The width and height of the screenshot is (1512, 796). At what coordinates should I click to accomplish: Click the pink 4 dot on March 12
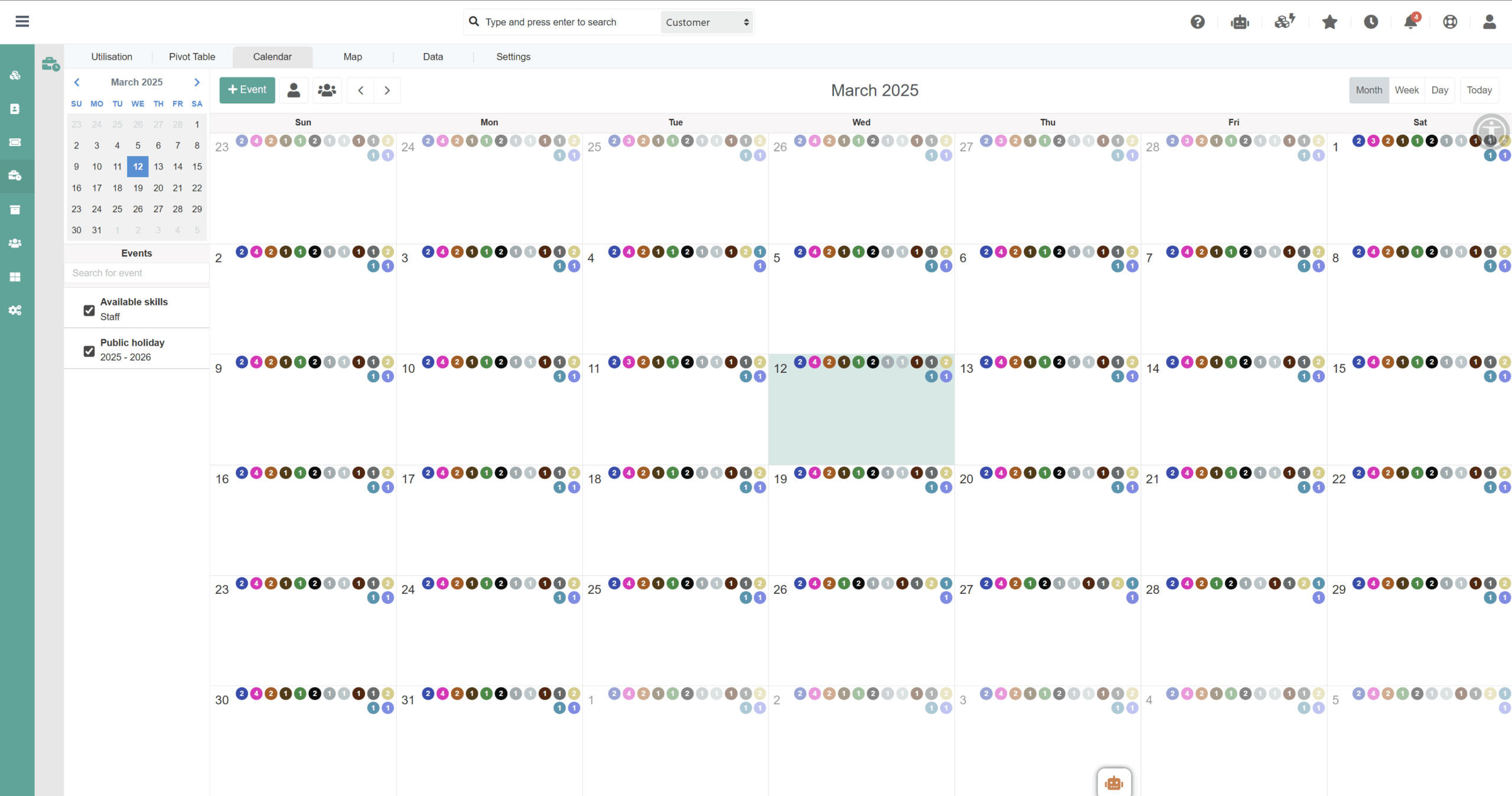click(814, 362)
